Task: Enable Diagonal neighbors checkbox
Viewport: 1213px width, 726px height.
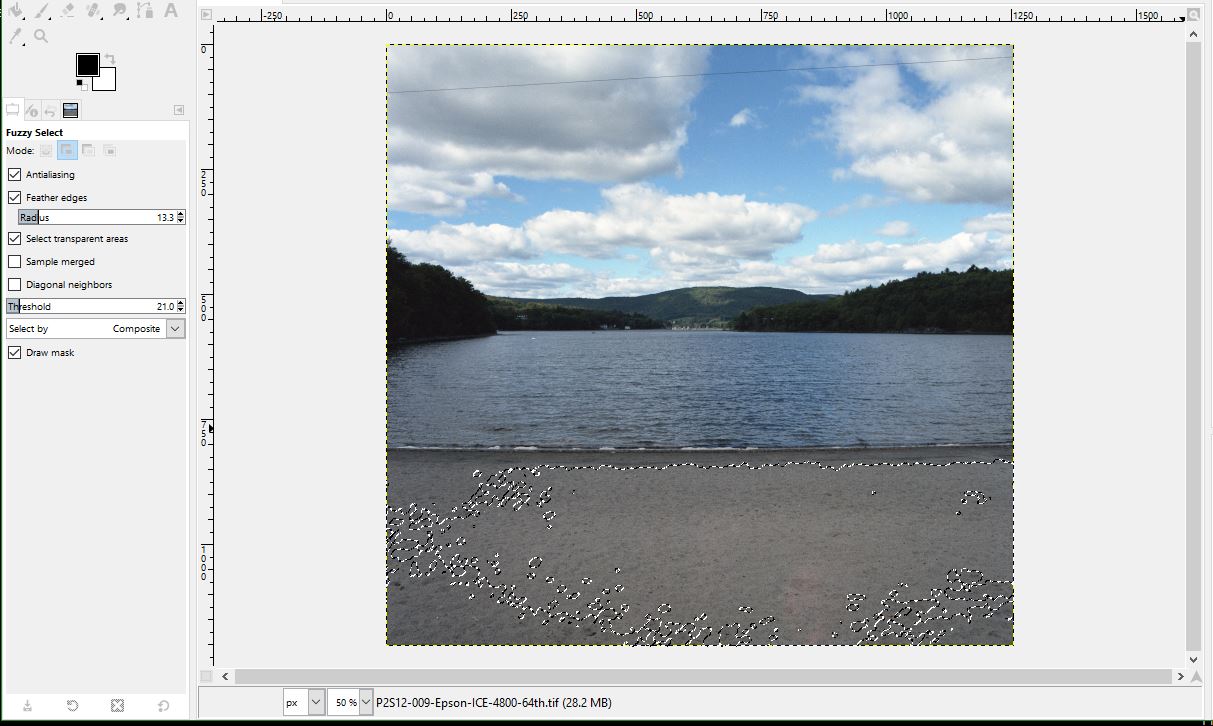Action: (14, 284)
